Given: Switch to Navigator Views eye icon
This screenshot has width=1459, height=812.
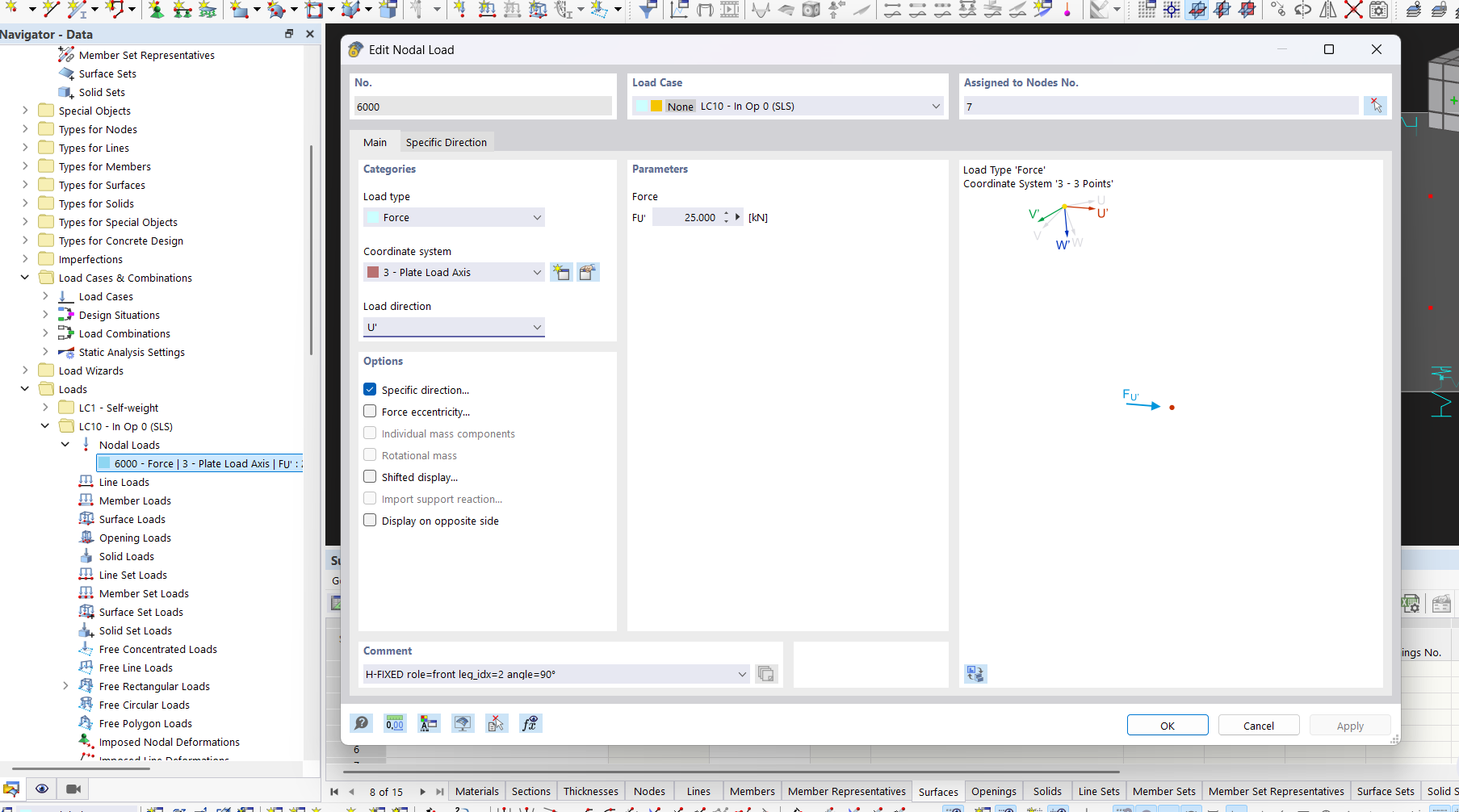Looking at the screenshot, I should (x=42, y=789).
